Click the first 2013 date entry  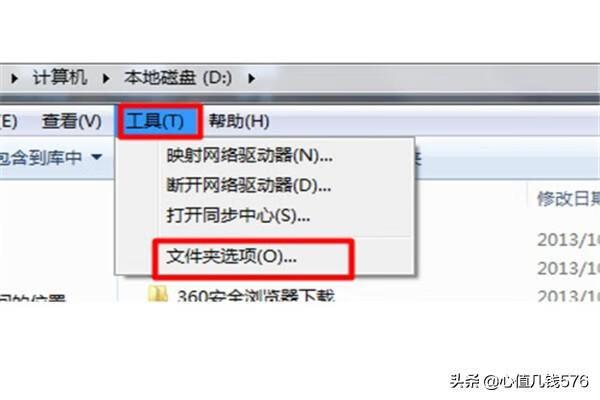coord(568,240)
